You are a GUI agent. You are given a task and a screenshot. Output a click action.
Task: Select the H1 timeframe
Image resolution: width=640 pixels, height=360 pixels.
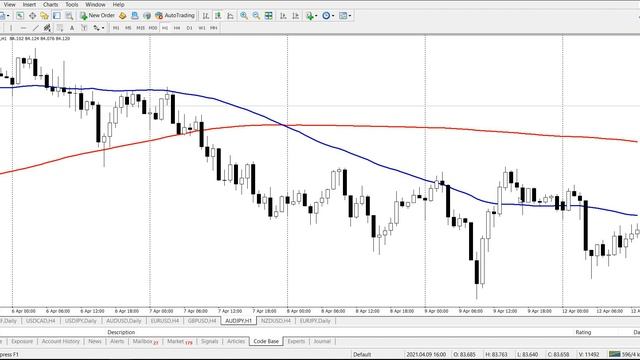pyautogui.click(x=165, y=28)
